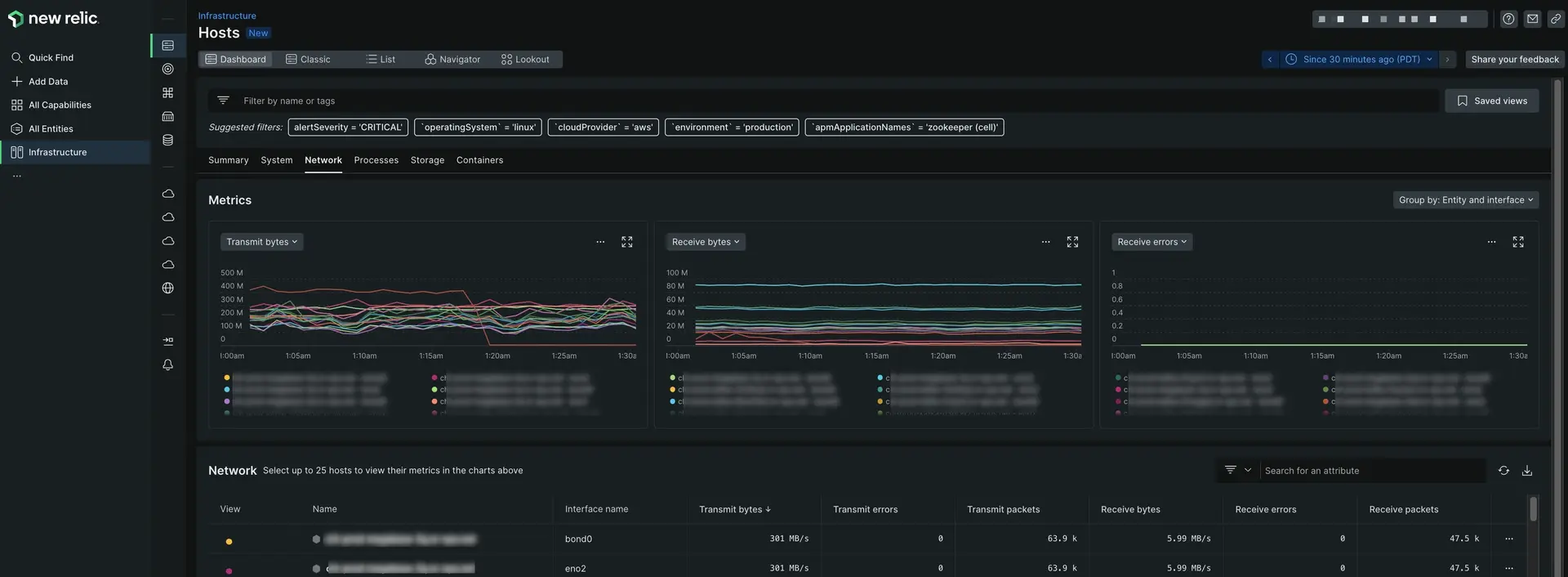Toggle the yellow view dot for bond0 row
The height and width of the screenshot is (577, 1568).
[x=229, y=541]
